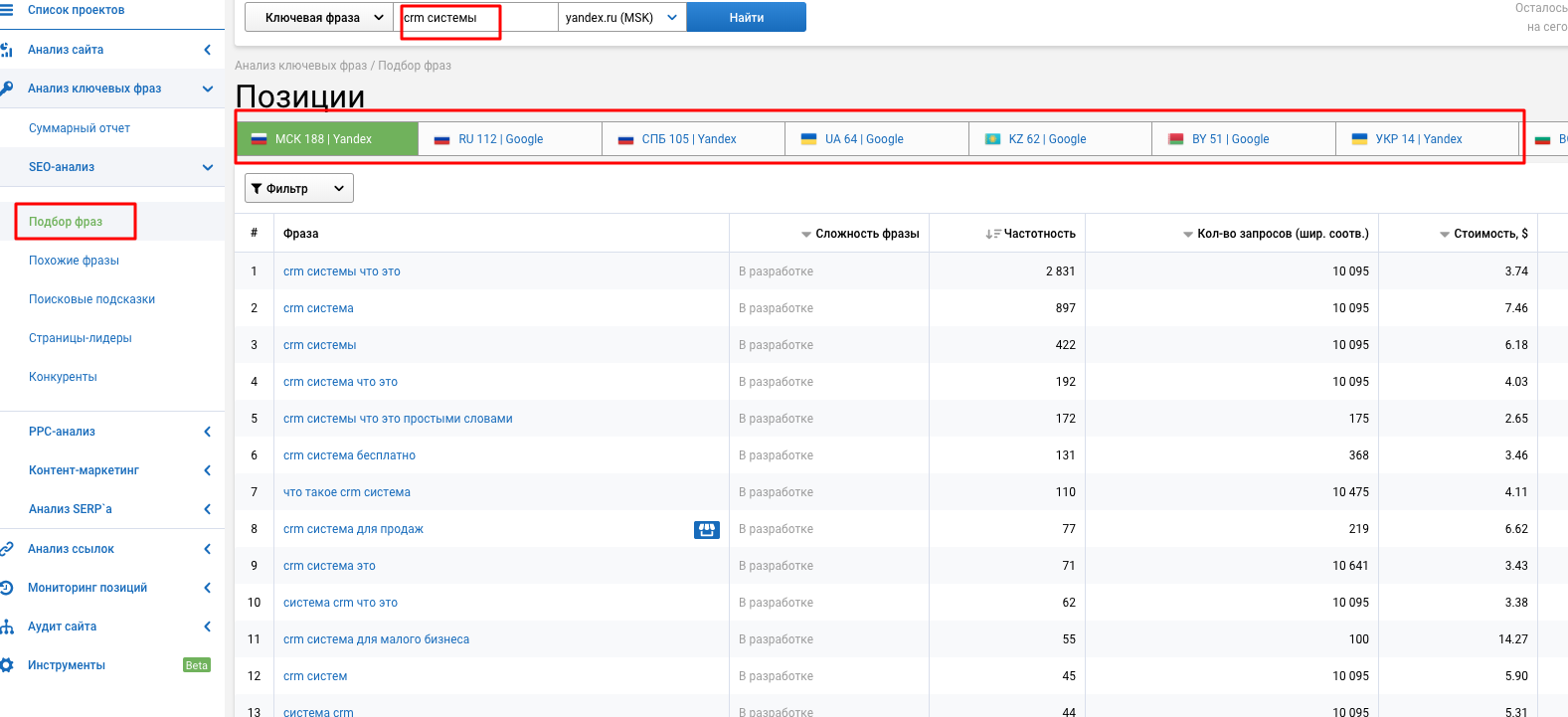This screenshot has width=1568, height=717.
Task: Open the phrase link crm система in row 2
Action: click(x=318, y=308)
